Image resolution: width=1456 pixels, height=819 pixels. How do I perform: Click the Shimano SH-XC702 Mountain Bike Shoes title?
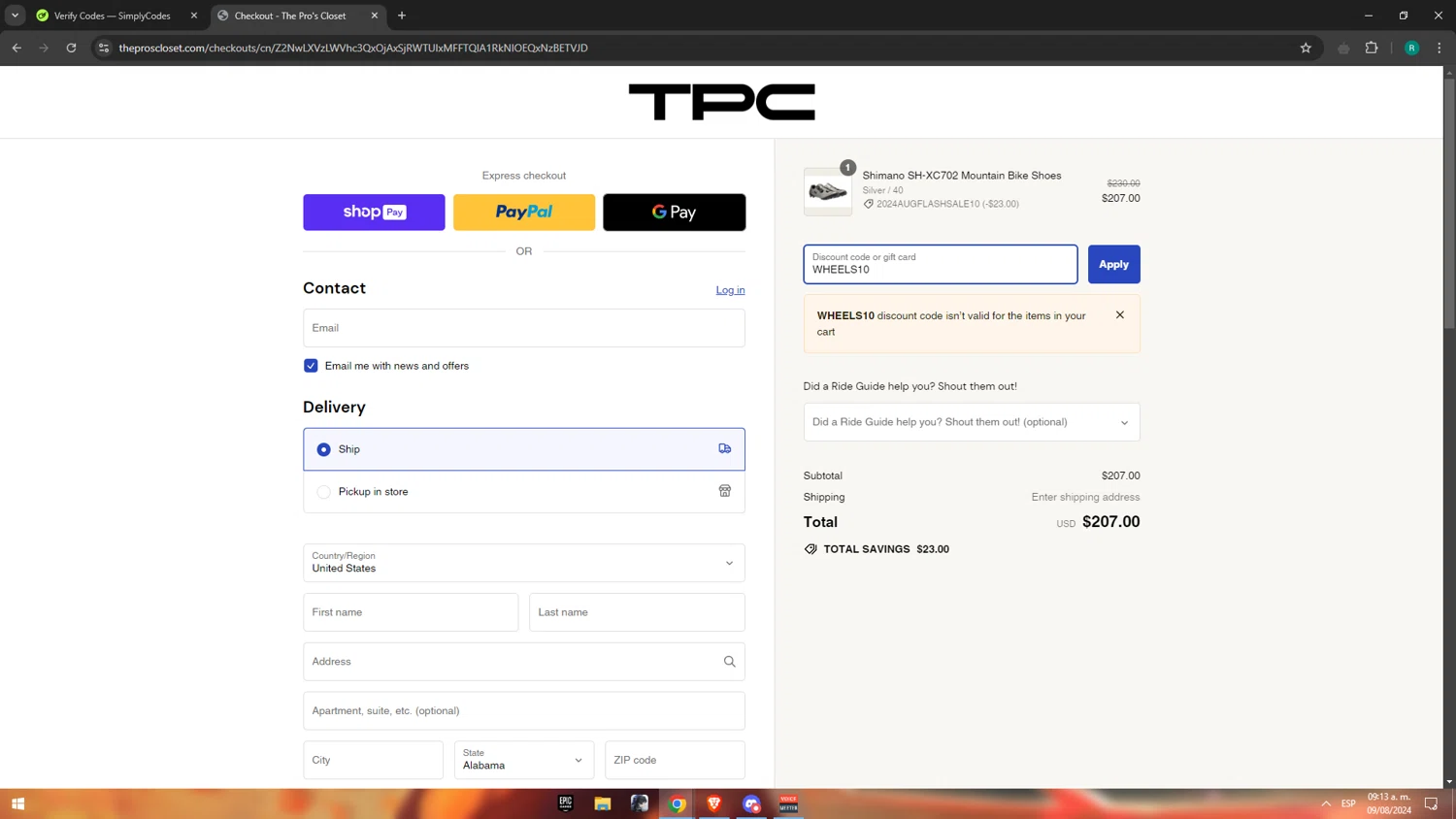962,176
